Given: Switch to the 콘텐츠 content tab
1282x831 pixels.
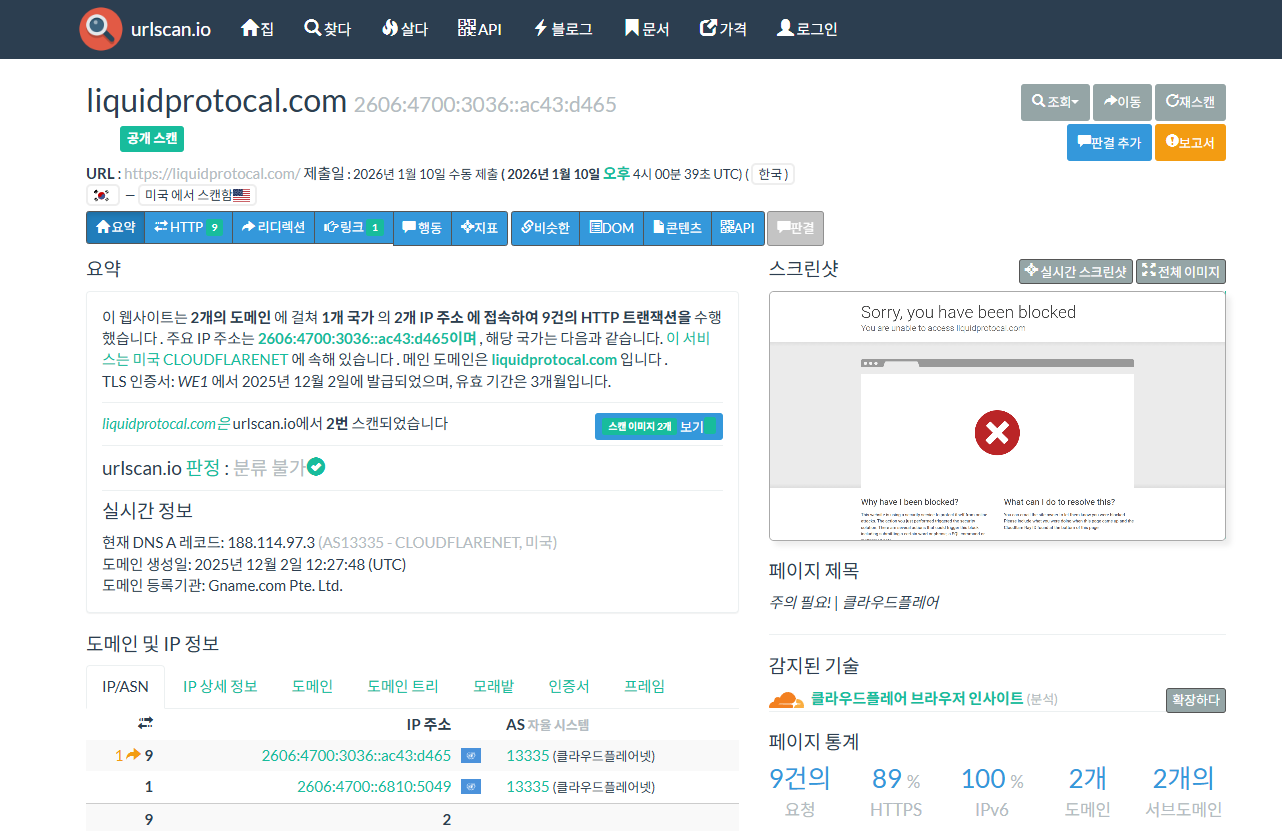Looking at the screenshot, I should [677, 228].
